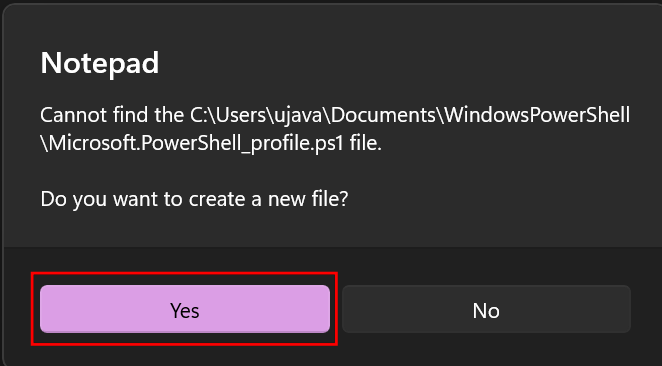This screenshot has height=366, width=662.
Task: Click the word 'file.' ending the message
Action: pos(366,144)
